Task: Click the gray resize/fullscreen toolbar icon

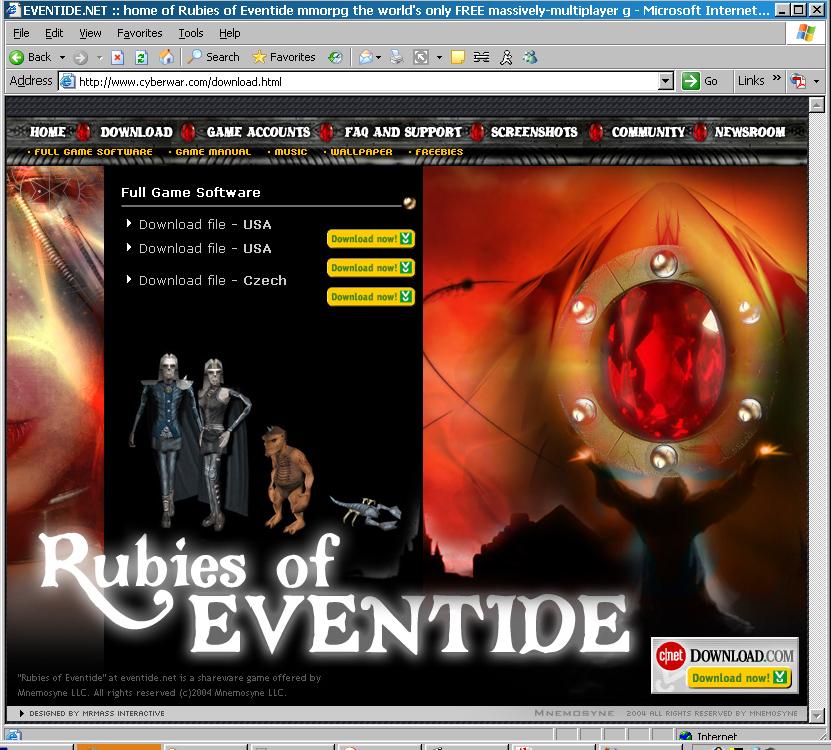Action: 421,57
